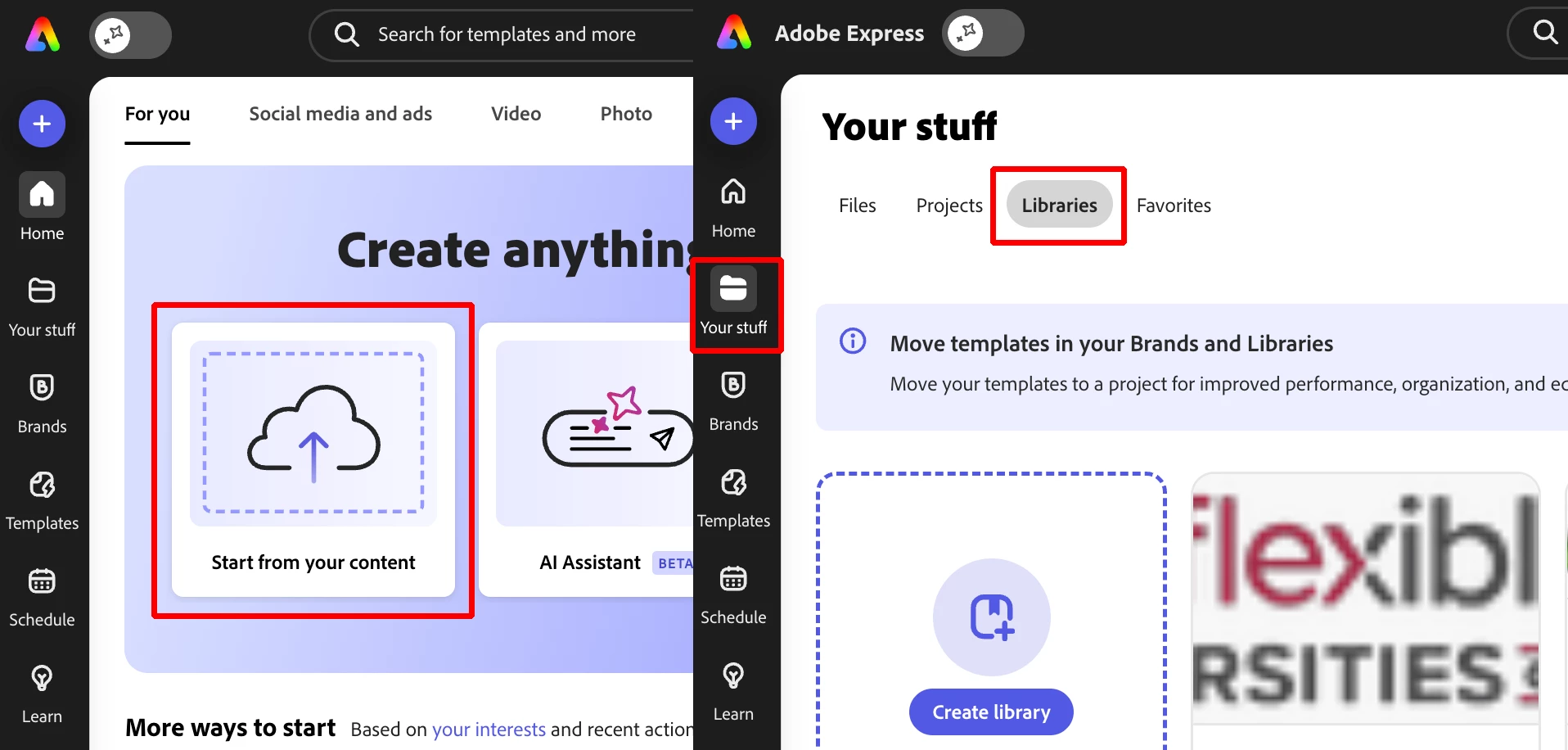Select the Video tab

click(516, 114)
